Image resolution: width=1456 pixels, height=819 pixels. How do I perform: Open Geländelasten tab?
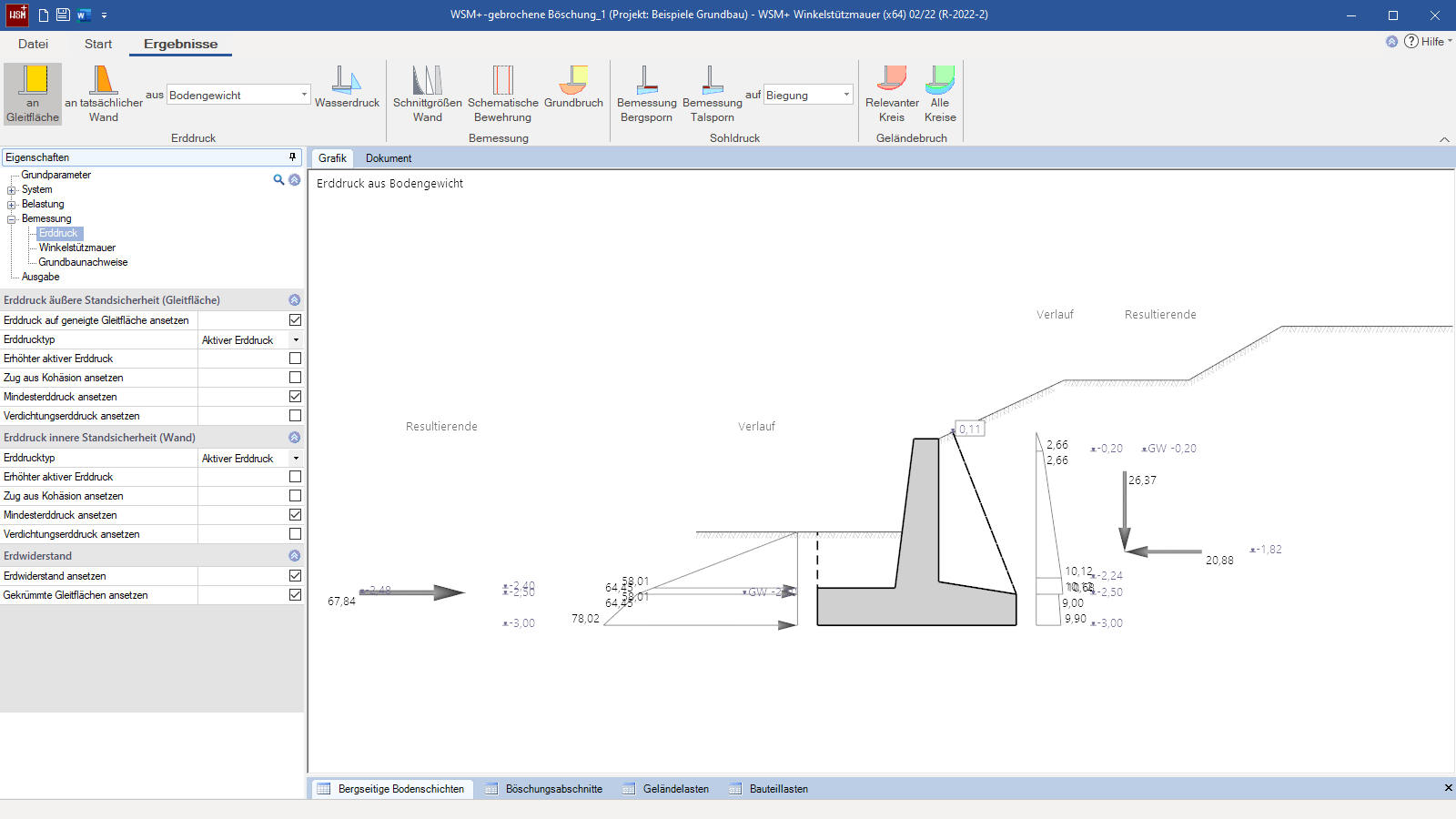[666, 789]
